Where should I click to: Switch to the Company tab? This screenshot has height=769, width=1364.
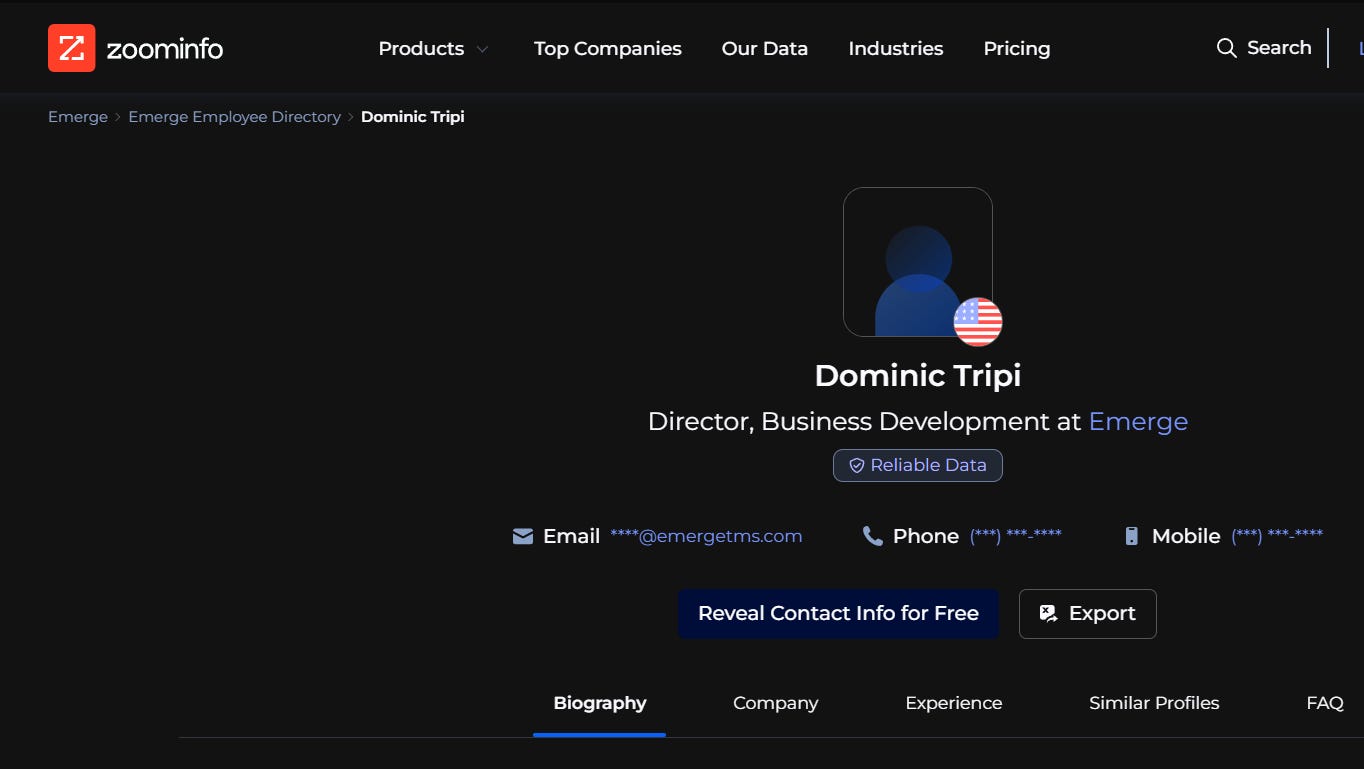[x=776, y=703]
